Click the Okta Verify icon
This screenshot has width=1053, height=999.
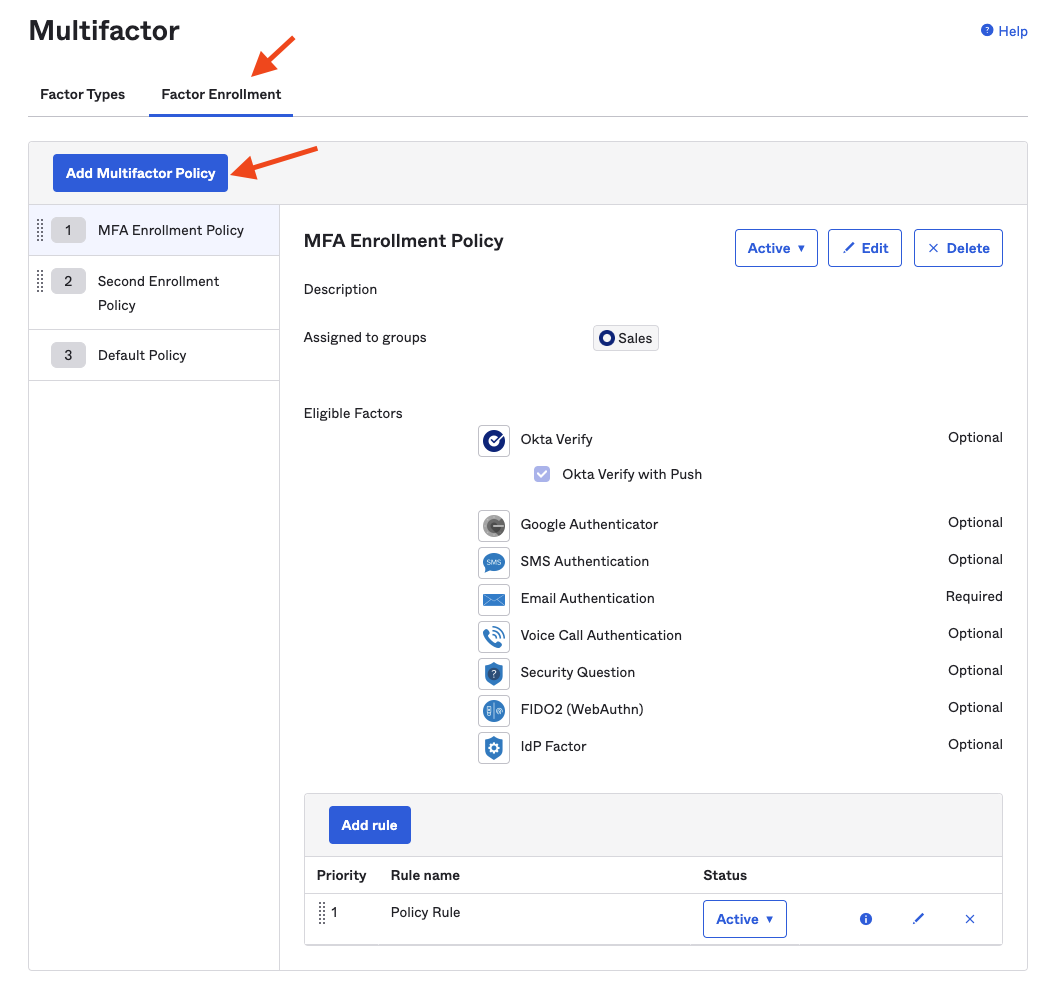coord(493,440)
